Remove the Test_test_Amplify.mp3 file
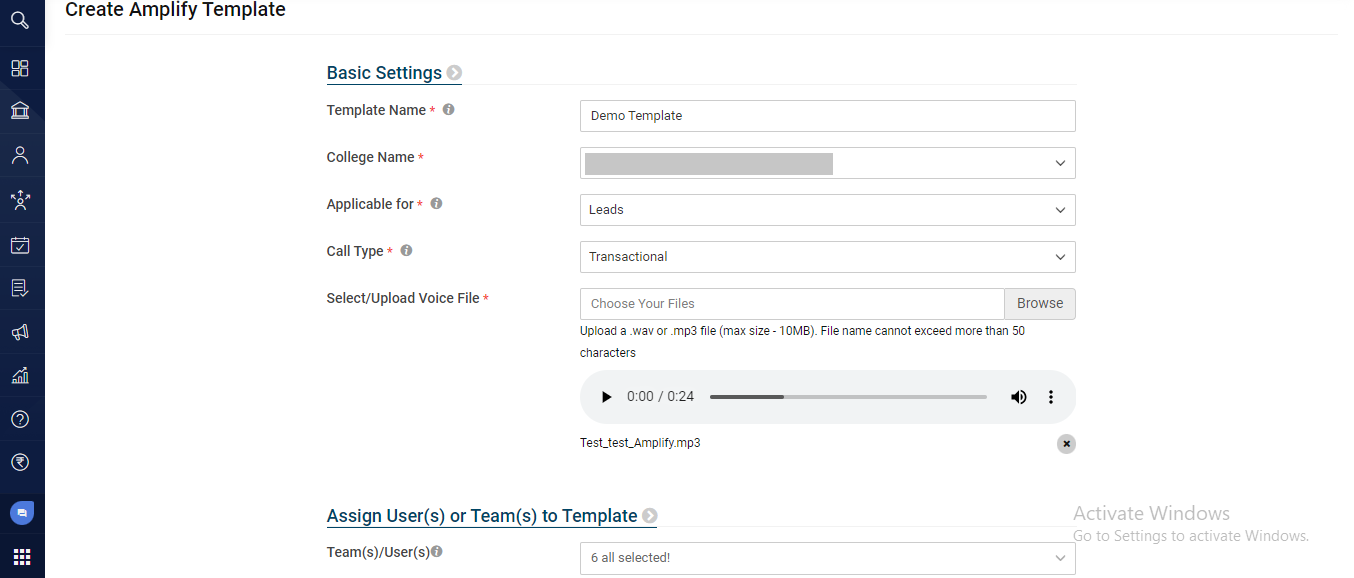This screenshot has width=1354, height=578. pos(1066,444)
